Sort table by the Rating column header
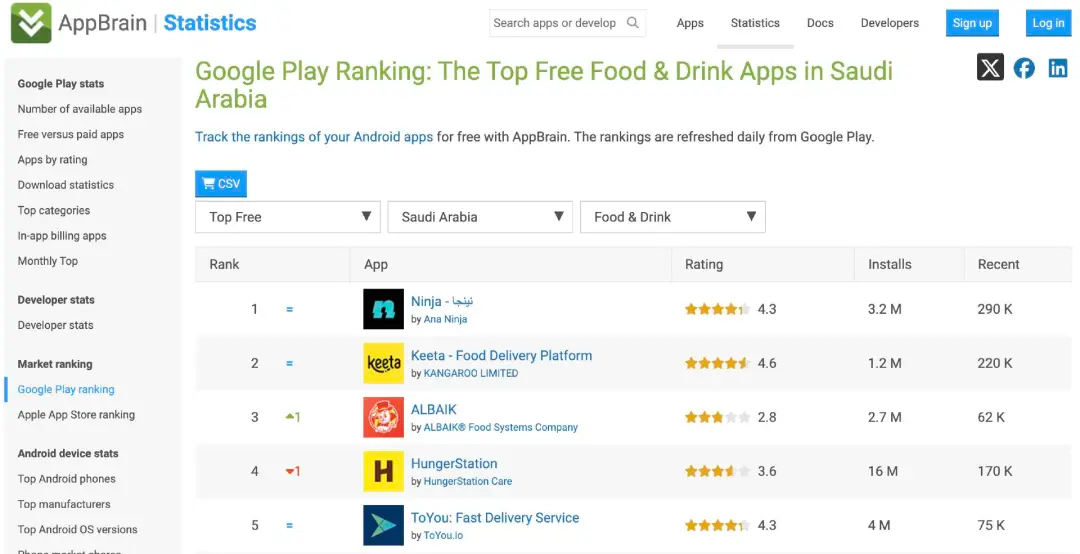This screenshot has width=1080, height=554. pyautogui.click(x=704, y=265)
